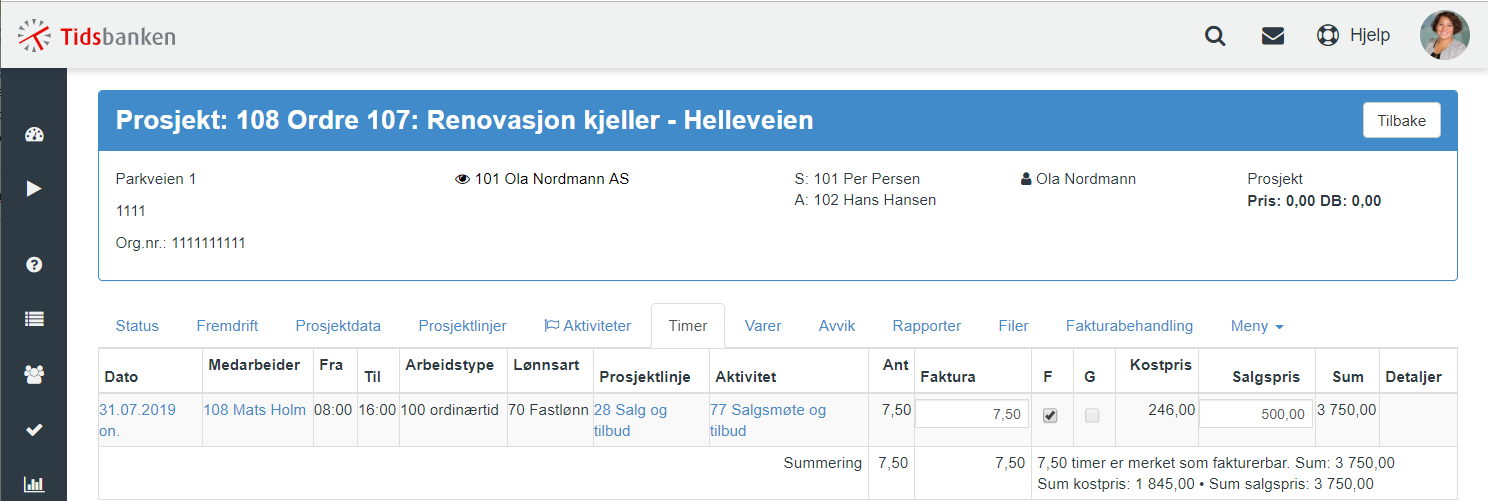Viewport: 1488px width, 501px height.
Task: Click the eye icon beside Ola Nordmann AS
Action: click(x=462, y=180)
